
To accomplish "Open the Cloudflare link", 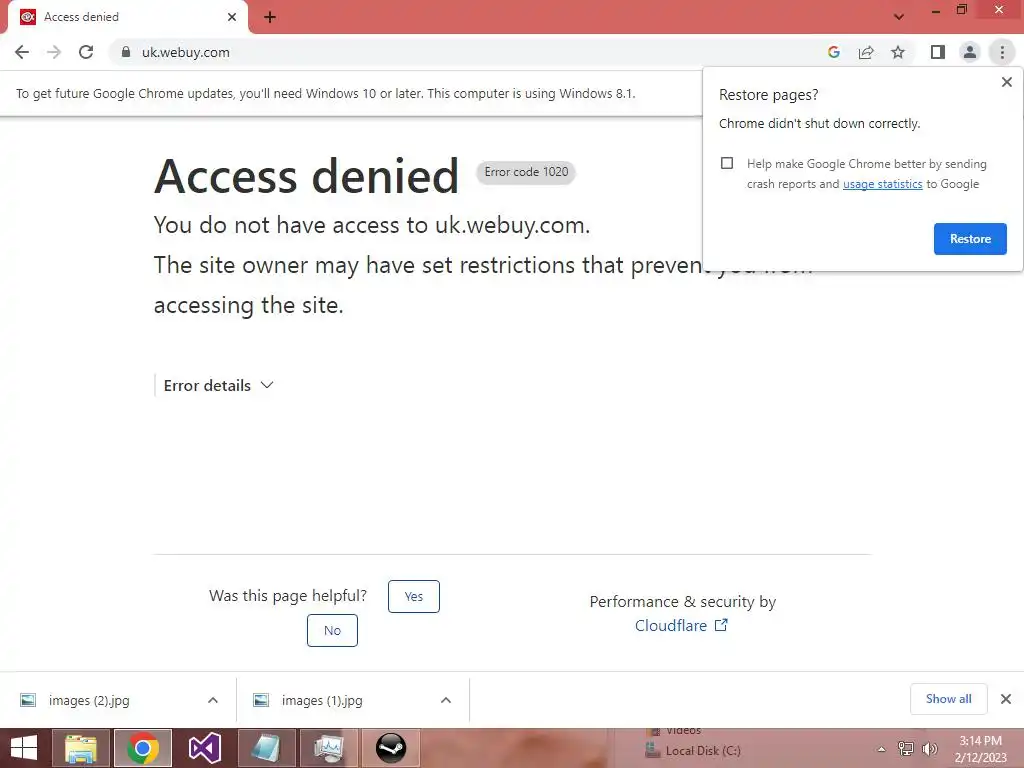I will point(680,626).
